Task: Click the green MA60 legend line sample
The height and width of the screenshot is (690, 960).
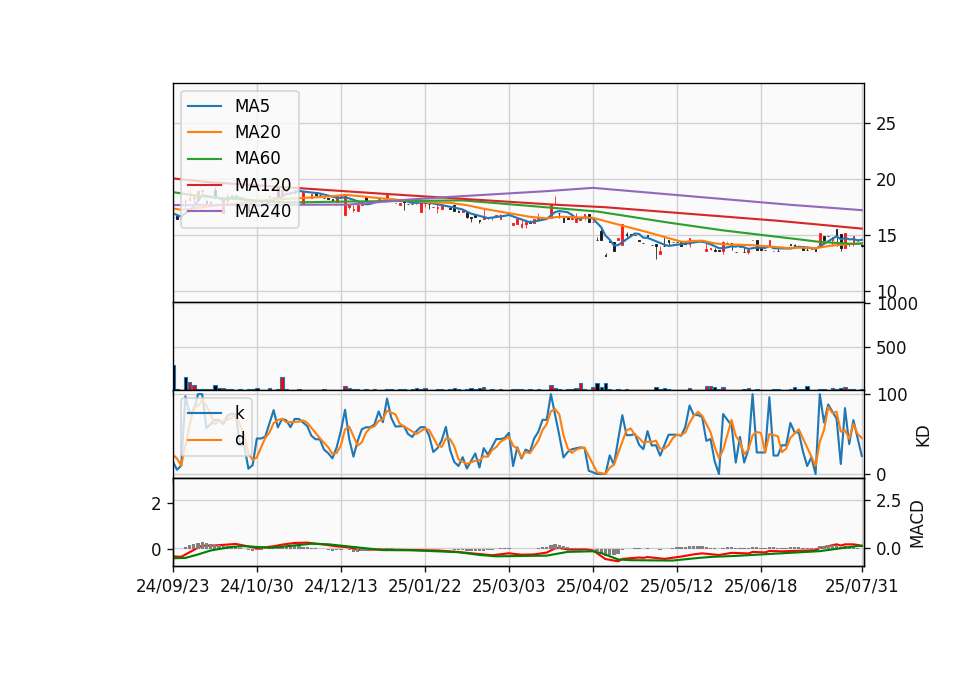Action: click(x=204, y=159)
